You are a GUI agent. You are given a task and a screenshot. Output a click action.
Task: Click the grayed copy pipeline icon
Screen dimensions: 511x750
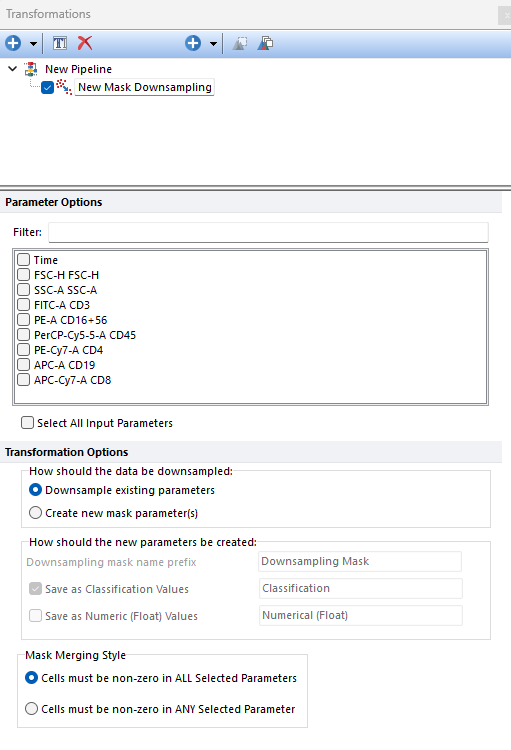click(240, 43)
